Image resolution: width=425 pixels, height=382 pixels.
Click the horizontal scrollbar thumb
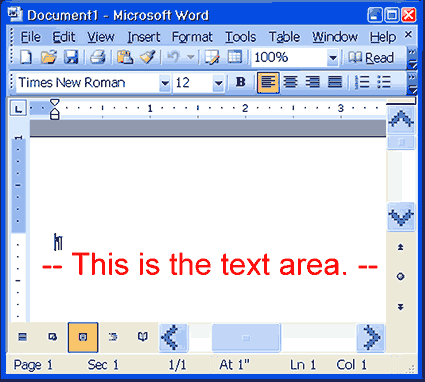tap(246, 338)
